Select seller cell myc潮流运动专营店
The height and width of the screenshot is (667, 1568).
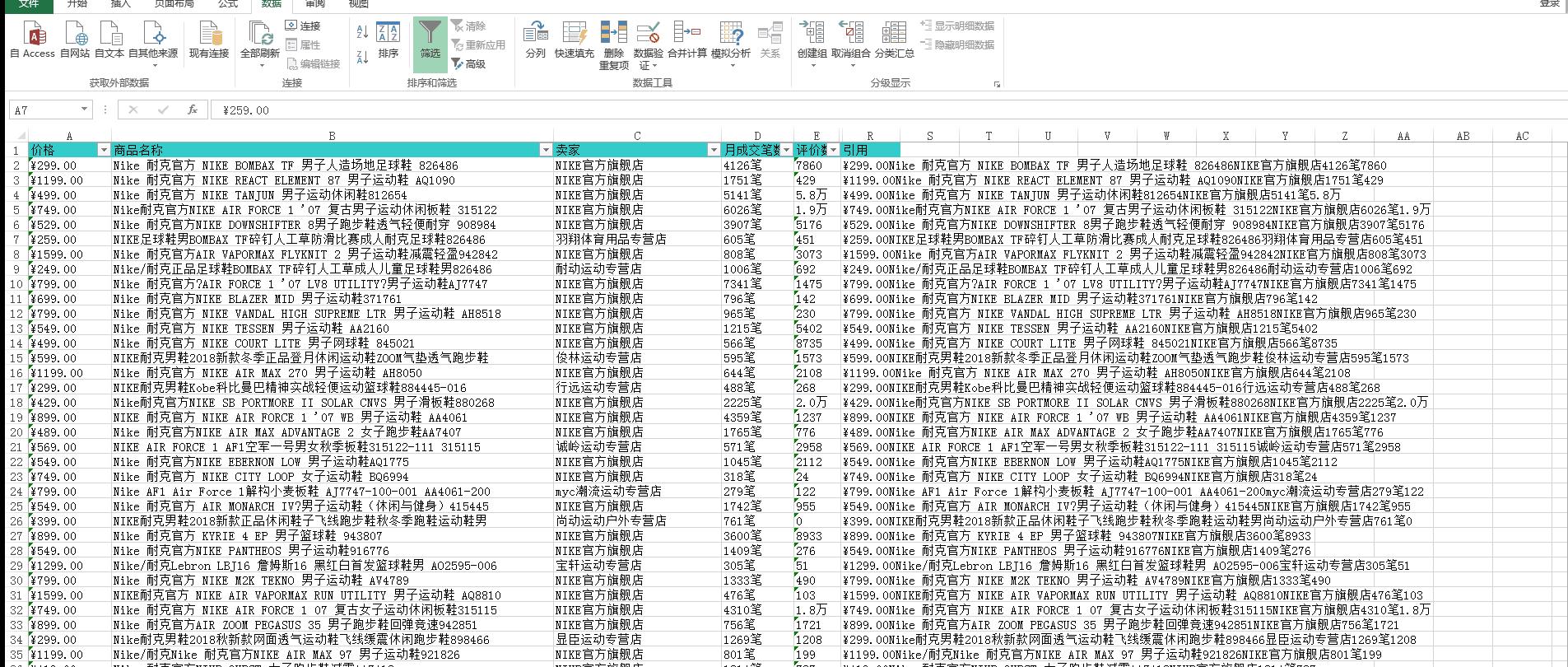636,491
